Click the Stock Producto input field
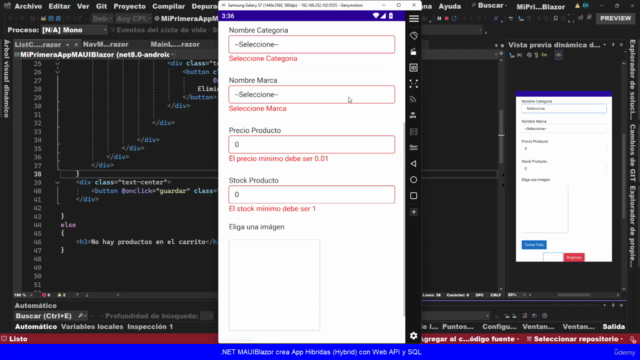Viewport: 640px width, 360px height. (311, 195)
